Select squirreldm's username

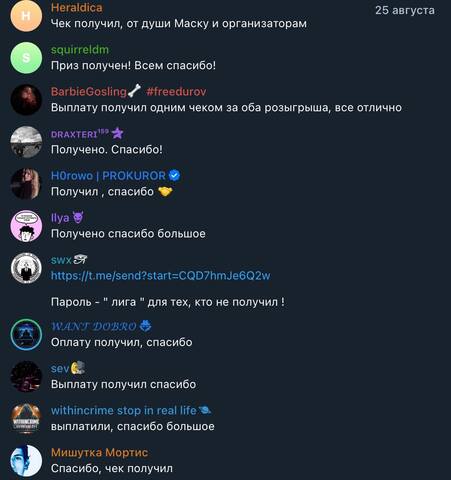pyautogui.click(x=80, y=50)
